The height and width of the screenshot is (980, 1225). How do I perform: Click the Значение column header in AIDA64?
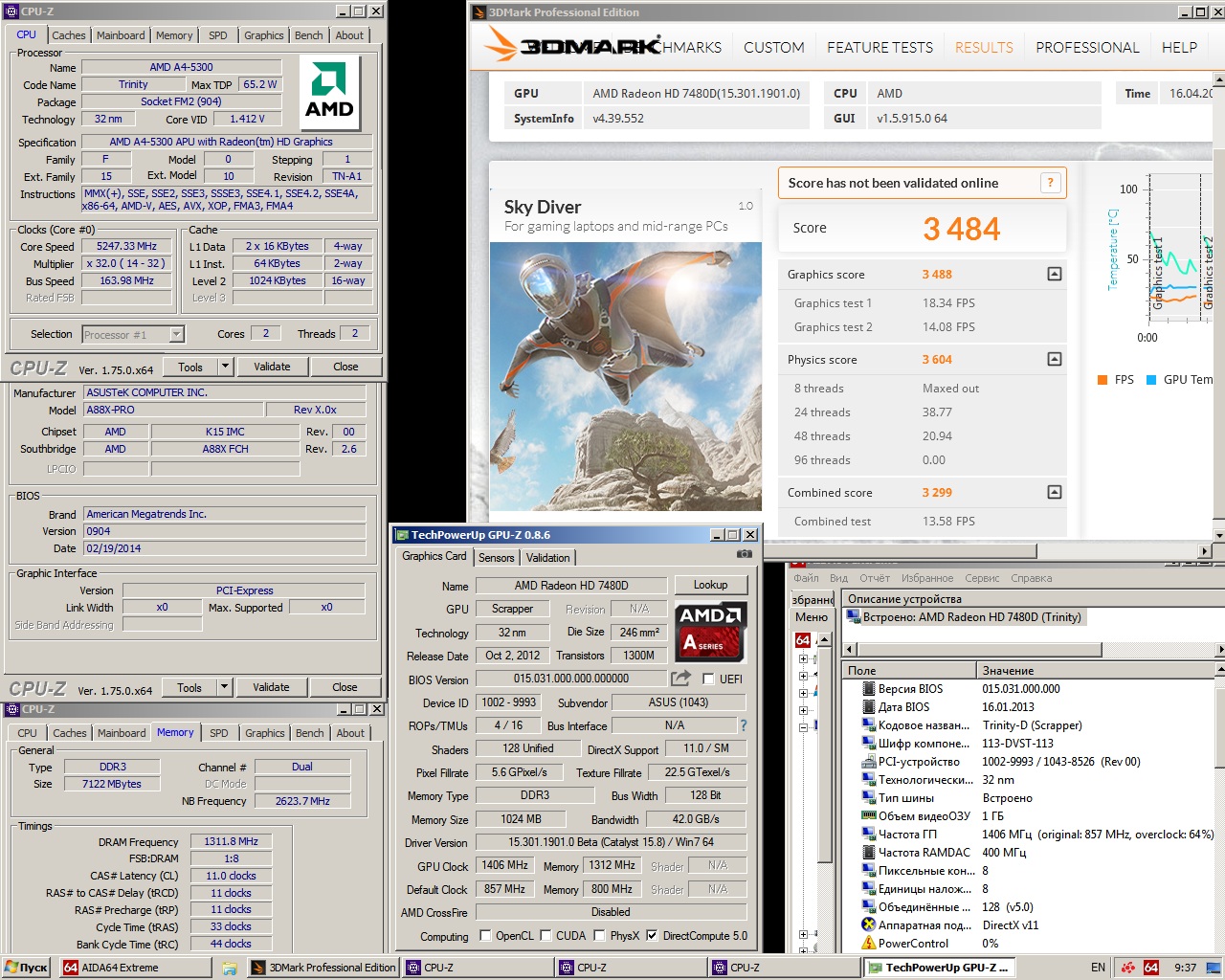(x=1096, y=671)
